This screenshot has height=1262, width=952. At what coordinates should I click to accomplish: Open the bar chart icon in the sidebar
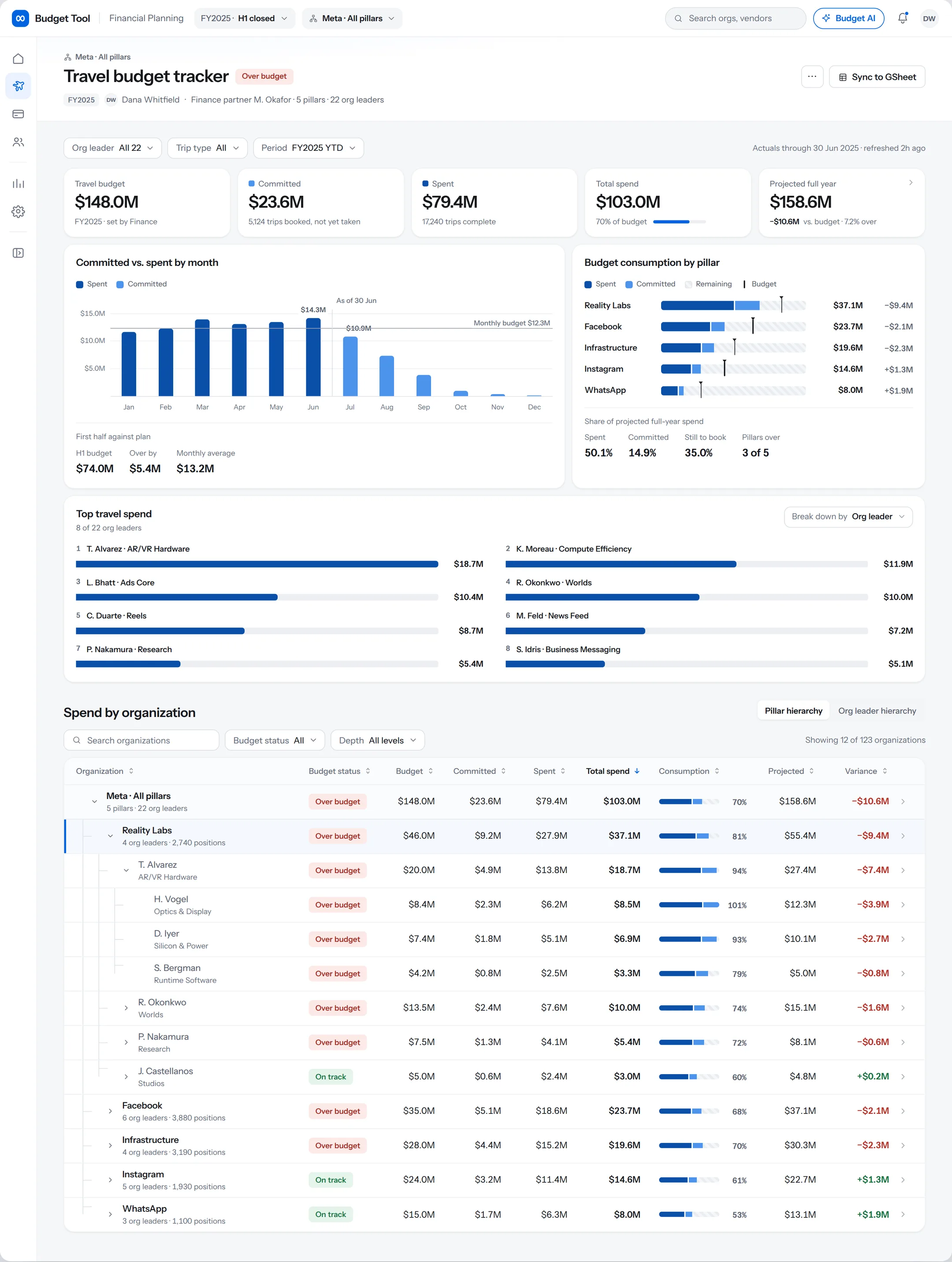pyautogui.click(x=18, y=184)
